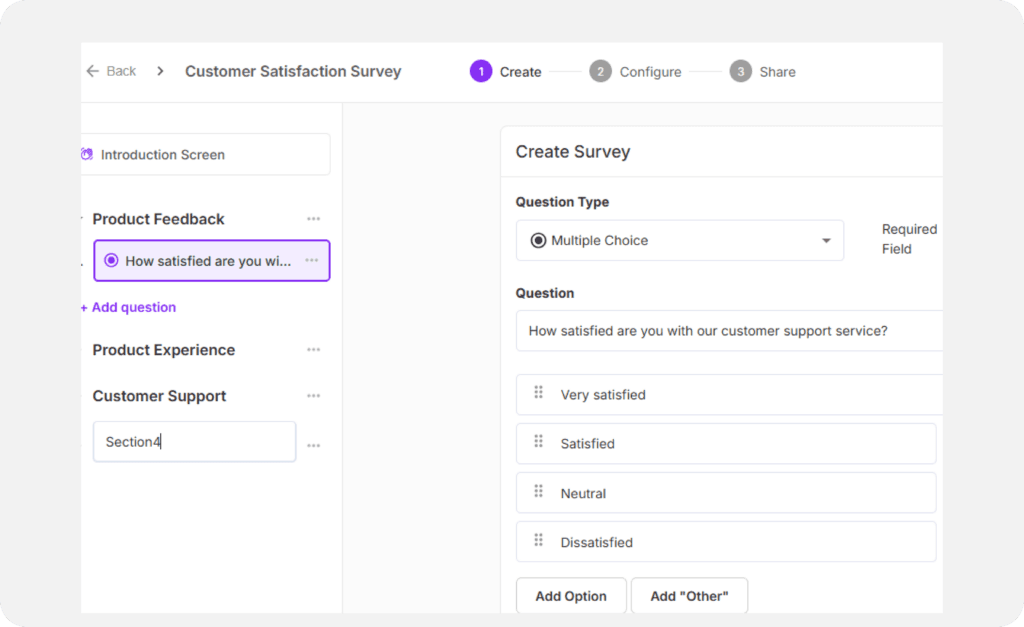Click the Add Option button
This screenshot has height=627, width=1024.
[571, 596]
